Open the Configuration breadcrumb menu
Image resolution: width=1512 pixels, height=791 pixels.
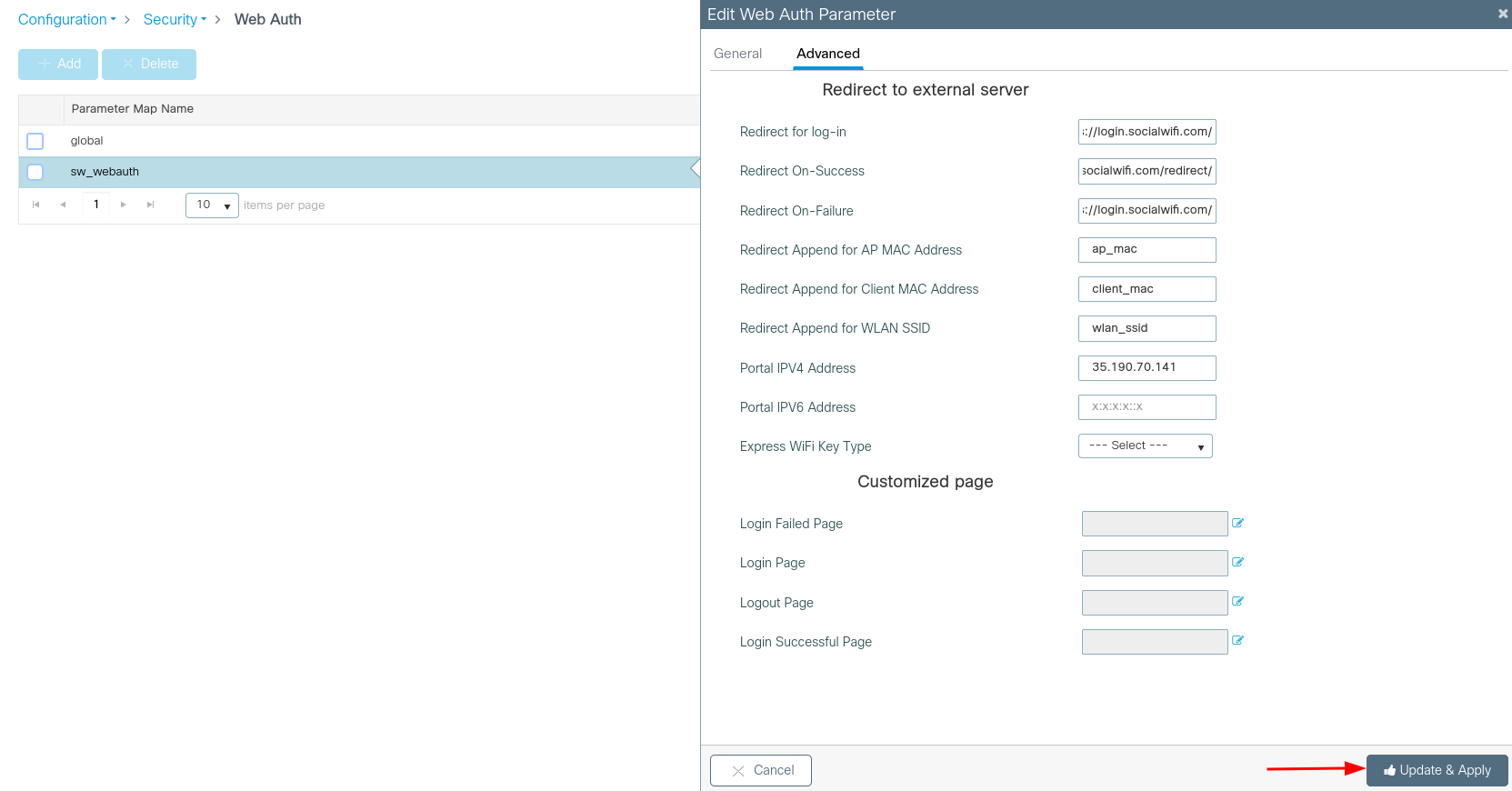click(66, 19)
